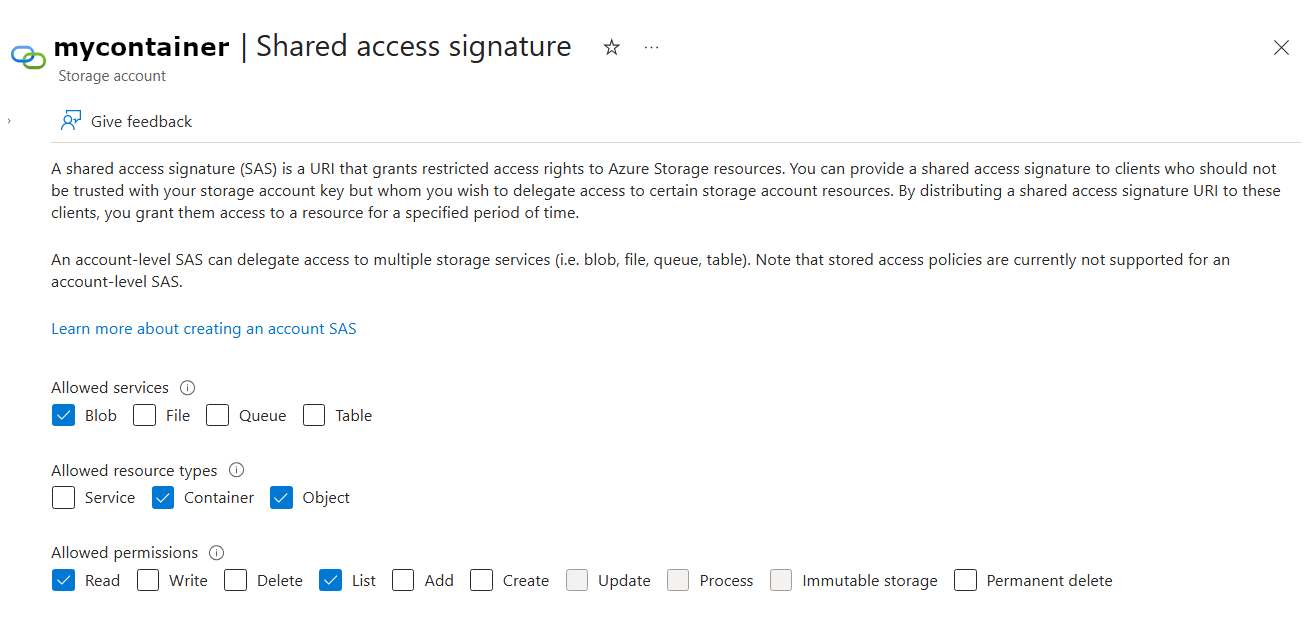Enable the Write permission checkbox
This screenshot has height=629, width=1315.
[148, 580]
